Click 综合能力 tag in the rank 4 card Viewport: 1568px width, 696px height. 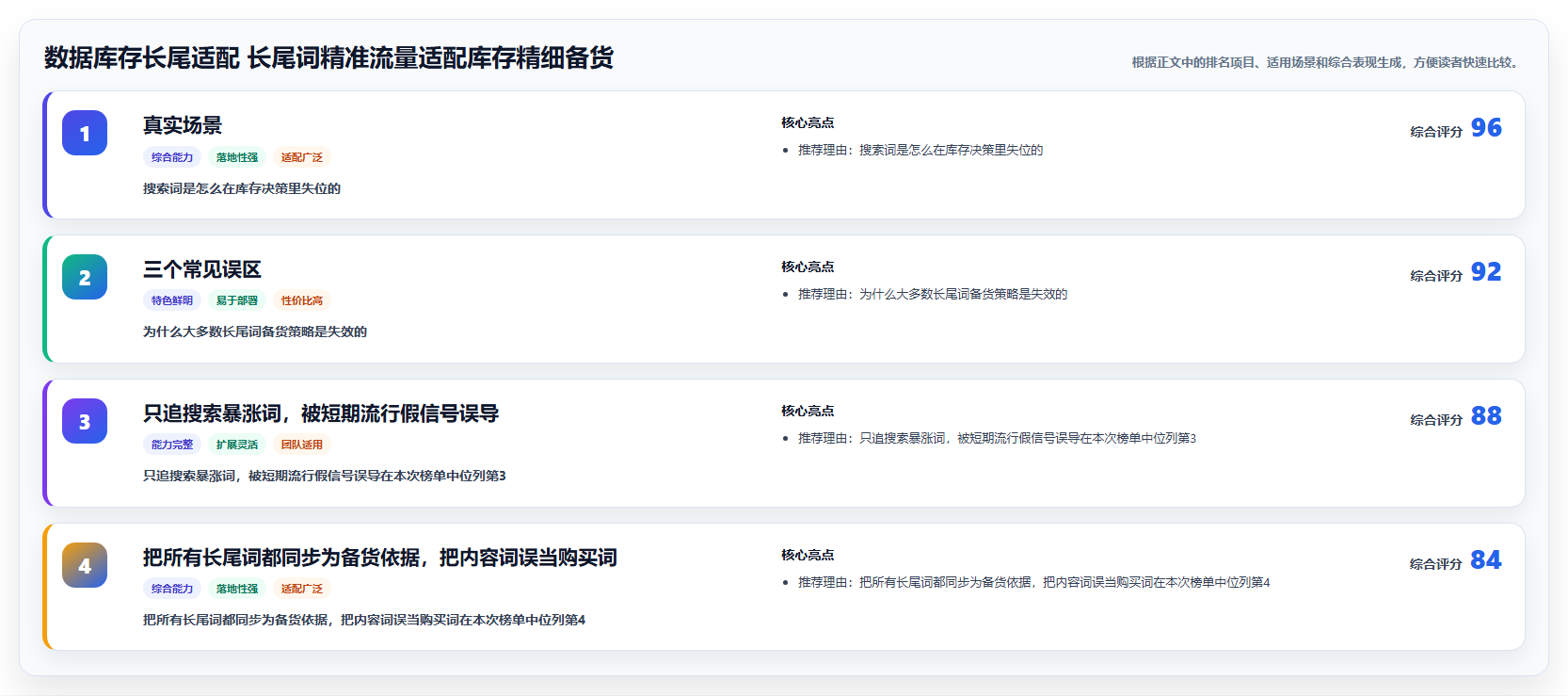[172, 589]
